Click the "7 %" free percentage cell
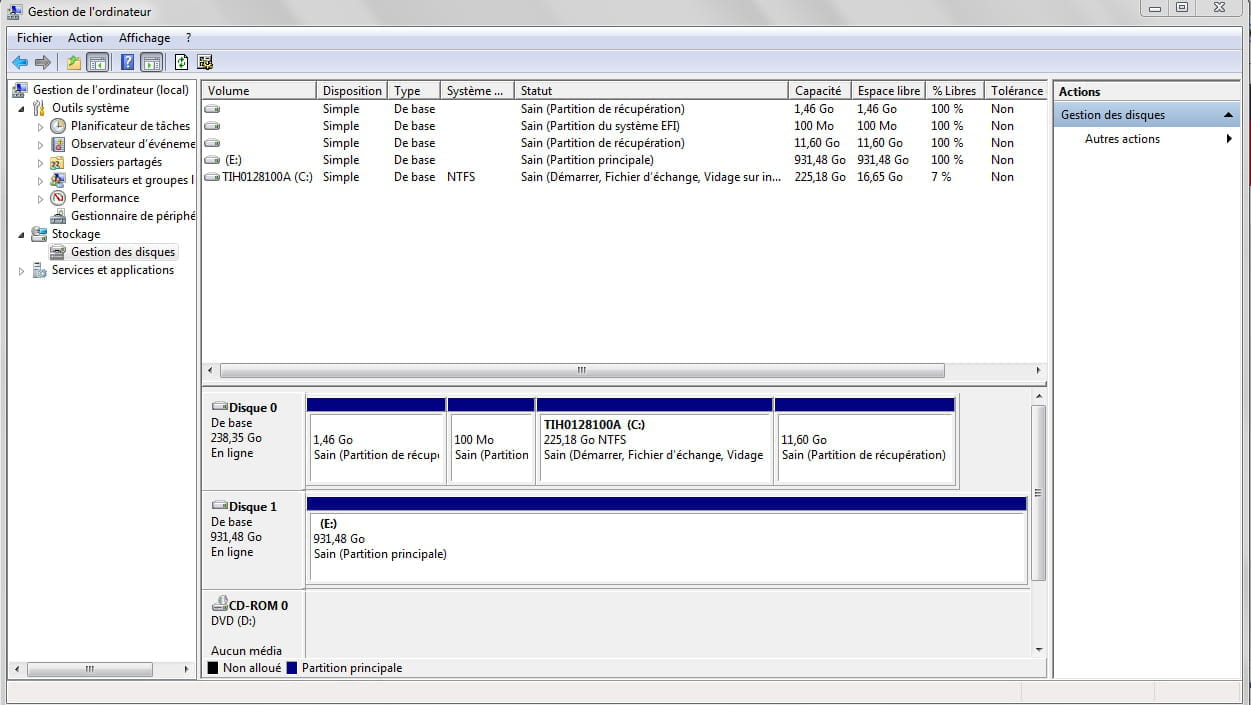The width and height of the screenshot is (1251, 705). 941,177
